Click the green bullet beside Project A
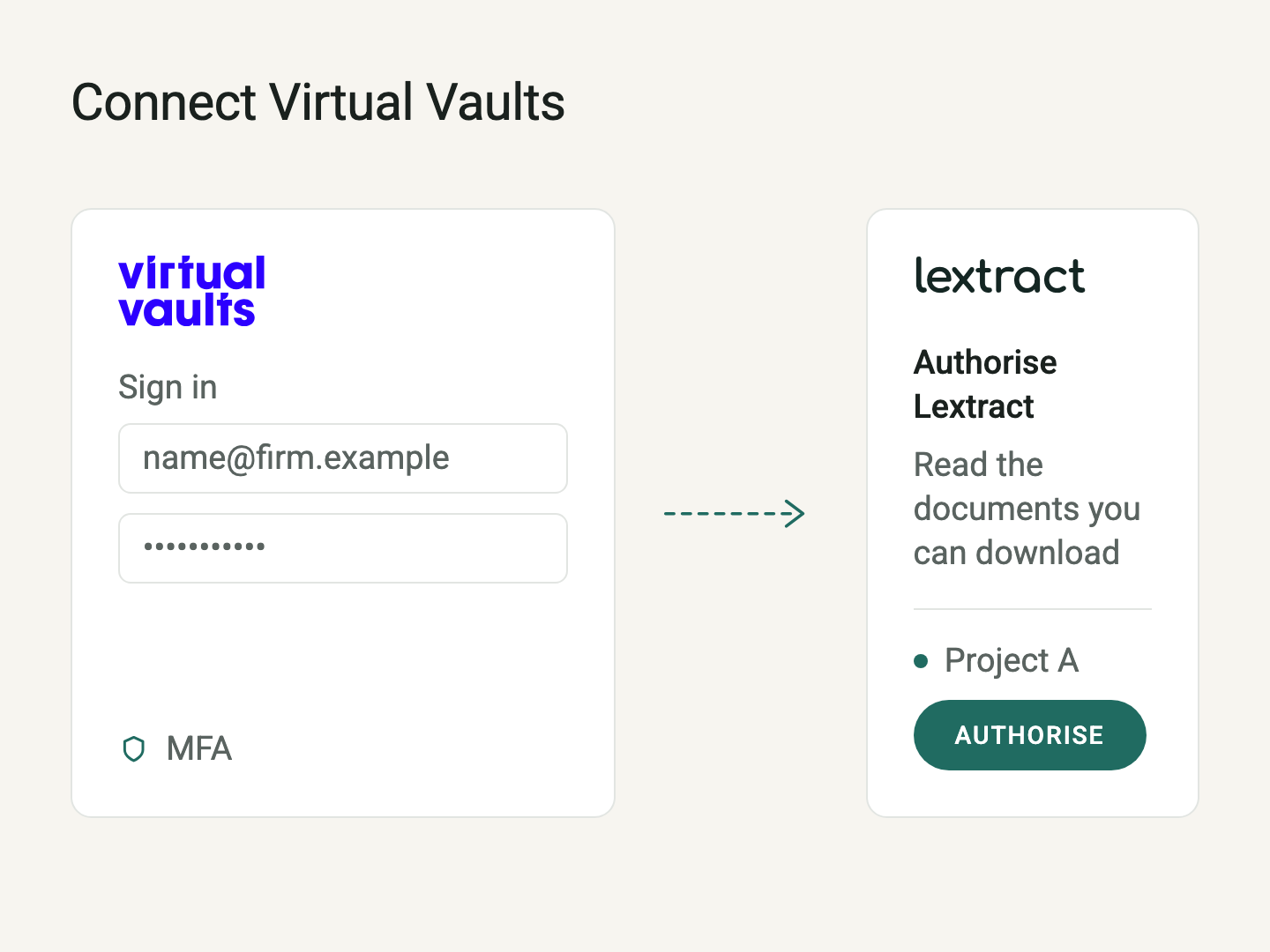The image size is (1270, 952). pos(921,661)
